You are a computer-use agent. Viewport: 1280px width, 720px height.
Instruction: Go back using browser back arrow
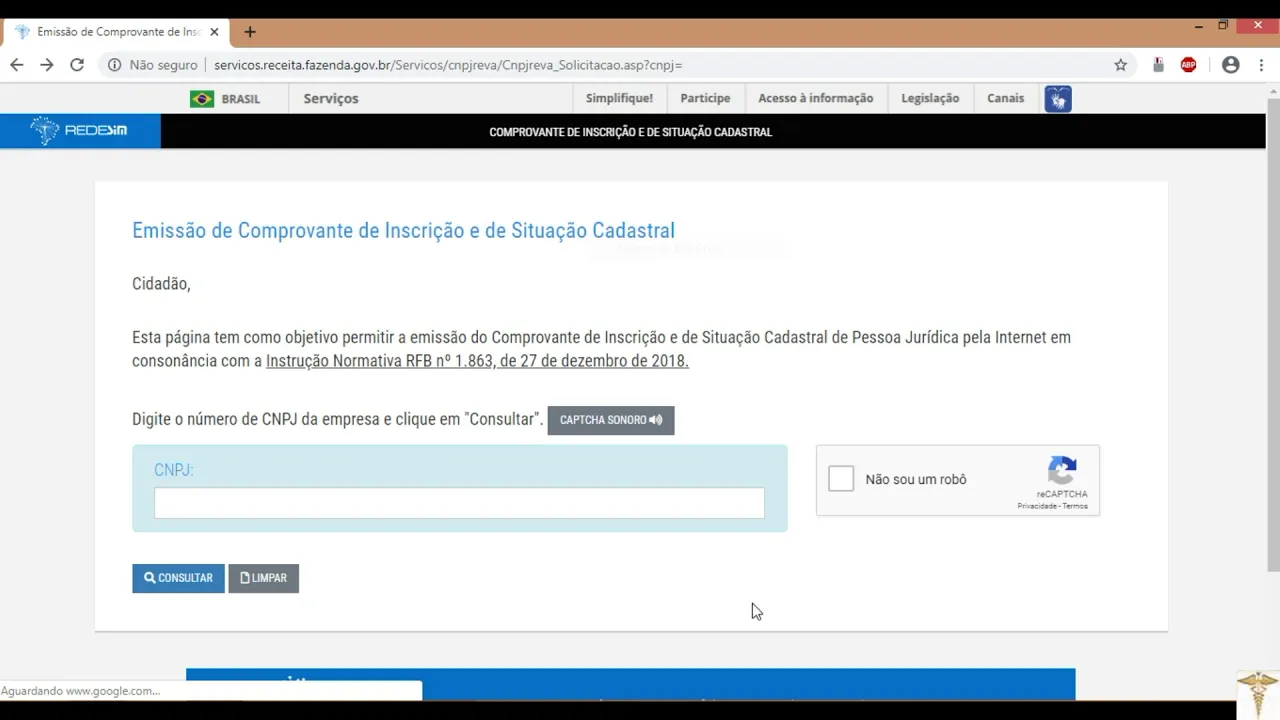(17, 65)
